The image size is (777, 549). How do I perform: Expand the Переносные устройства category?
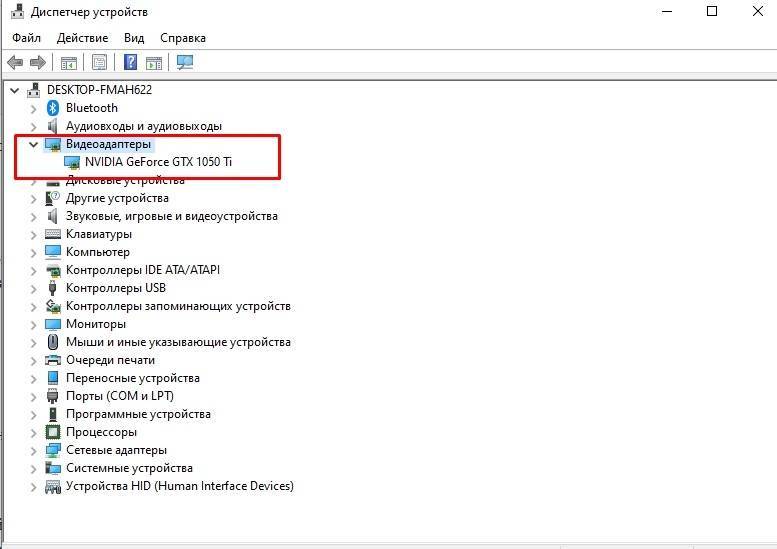pyautogui.click(x=33, y=379)
